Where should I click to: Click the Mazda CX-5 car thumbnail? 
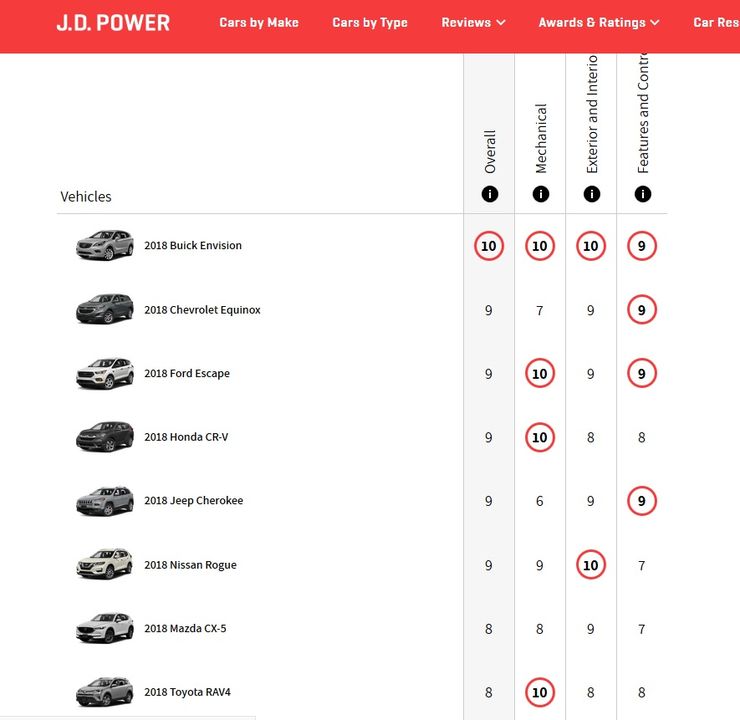pos(105,628)
